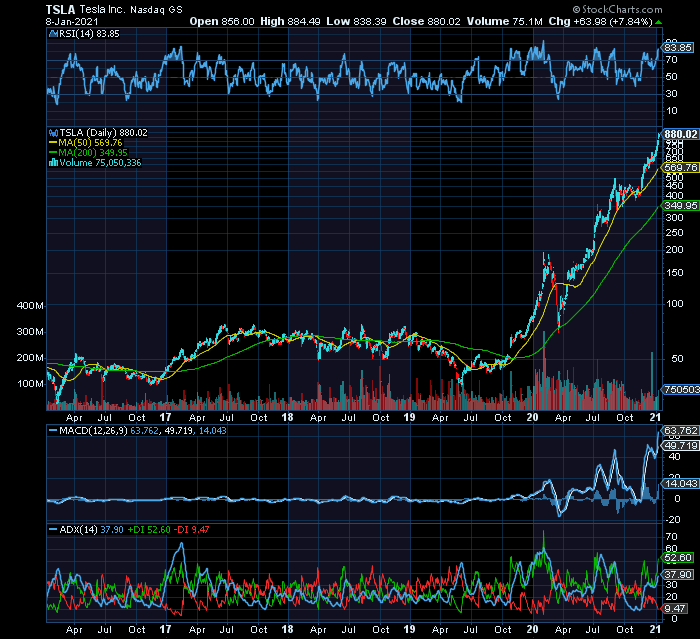700x639 pixels.
Task: Click the 14.043 histogram axis tag
Action: point(681,484)
